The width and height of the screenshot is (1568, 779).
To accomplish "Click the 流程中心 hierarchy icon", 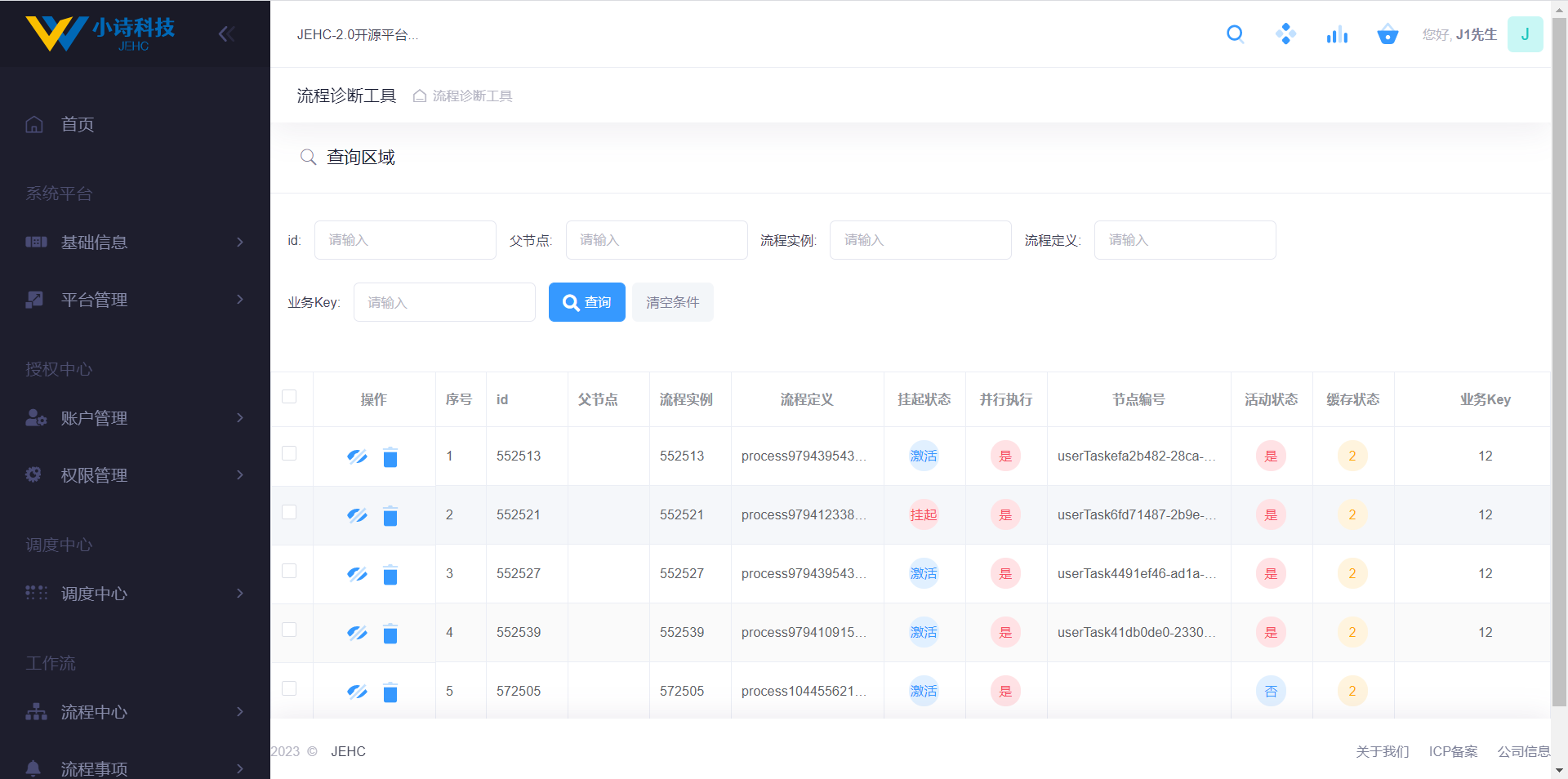I will (36, 711).
